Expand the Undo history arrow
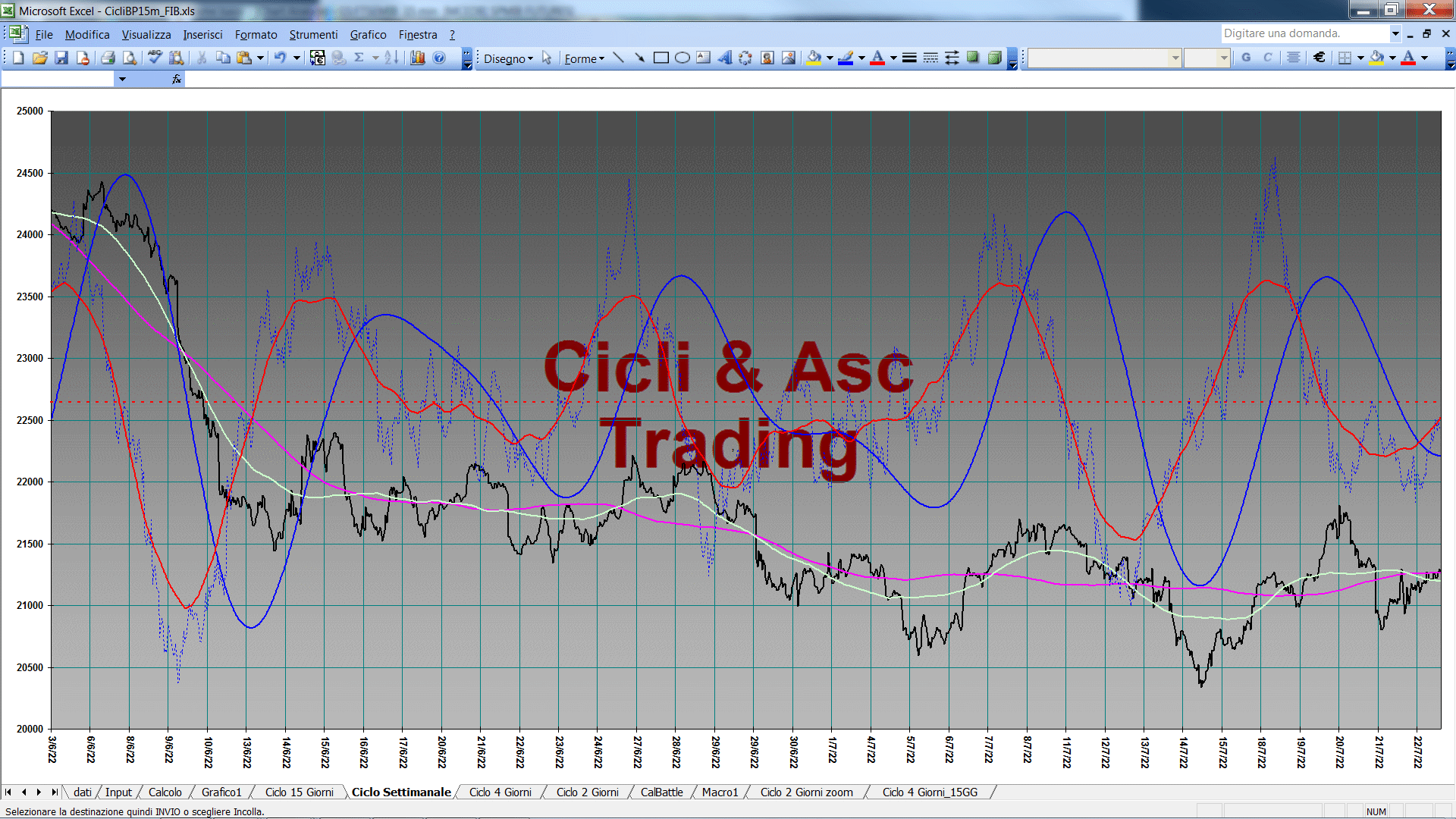This screenshot has height=819, width=1456. coord(297,58)
